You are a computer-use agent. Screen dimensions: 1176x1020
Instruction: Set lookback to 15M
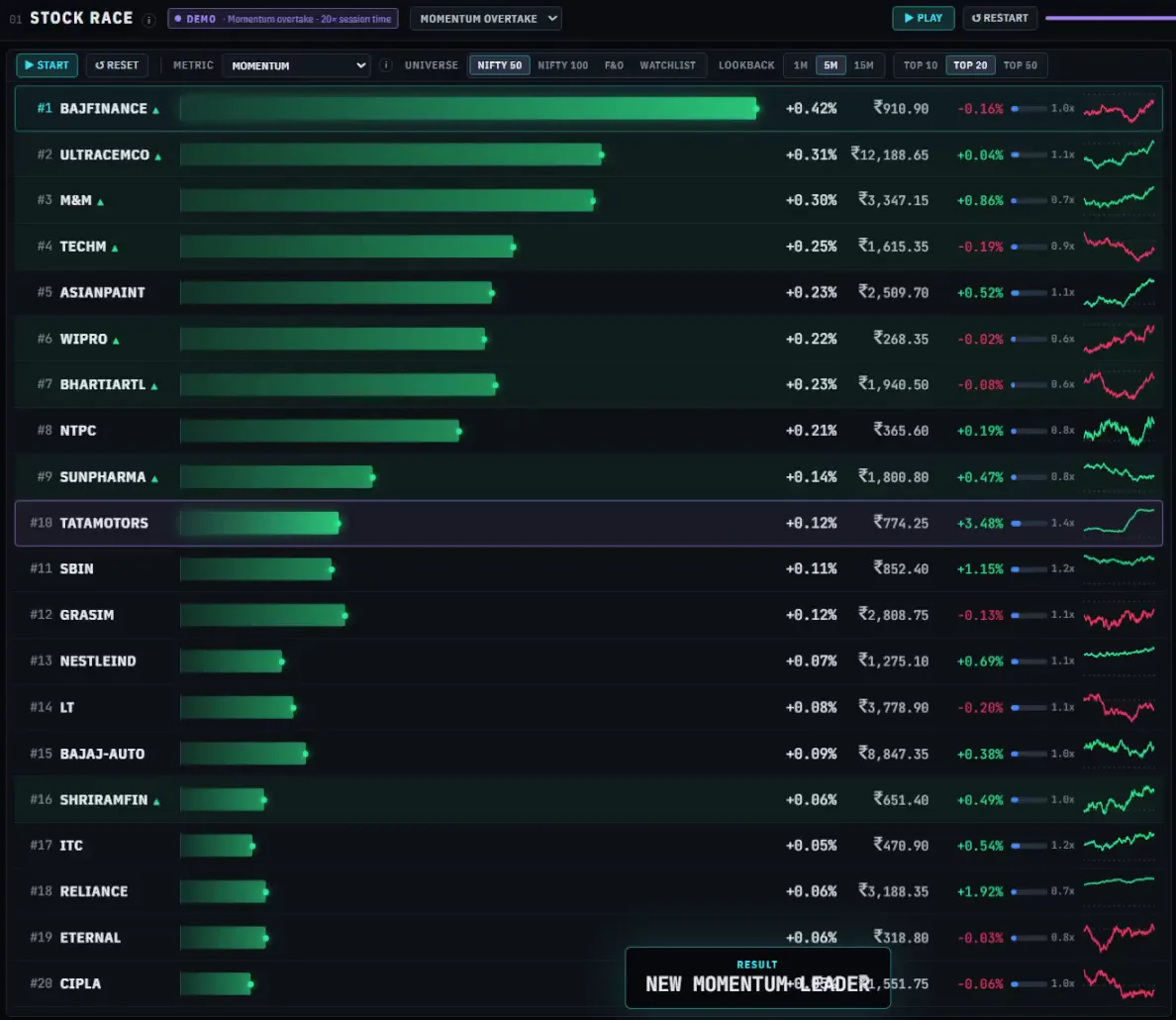coord(863,65)
